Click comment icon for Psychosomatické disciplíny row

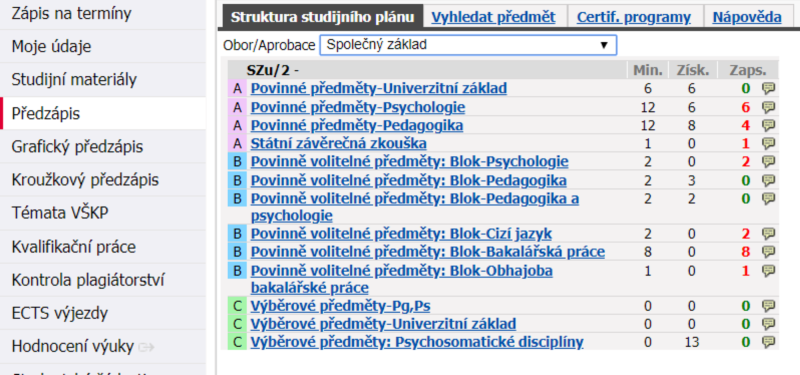click(768, 342)
